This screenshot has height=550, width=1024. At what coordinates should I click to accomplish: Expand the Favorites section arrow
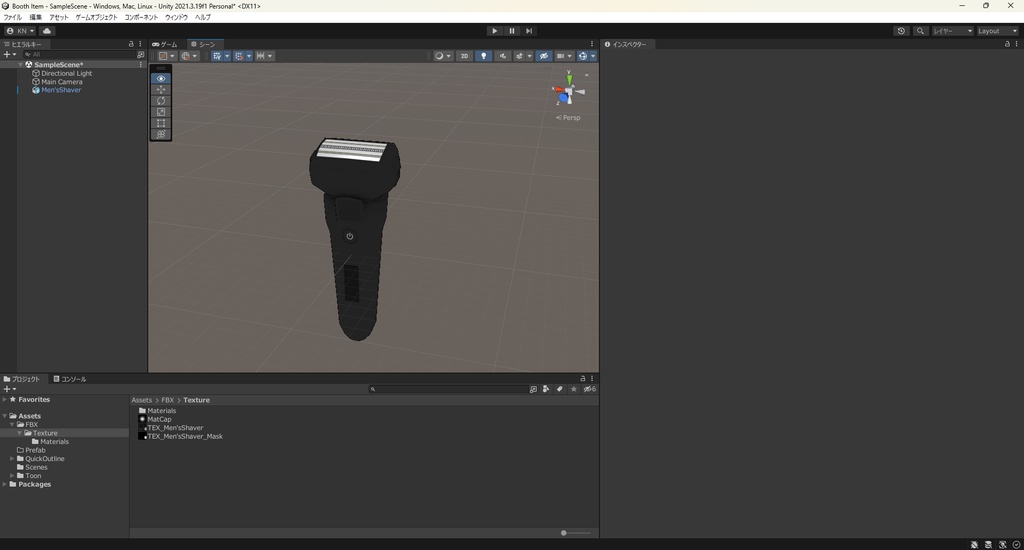point(5,399)
